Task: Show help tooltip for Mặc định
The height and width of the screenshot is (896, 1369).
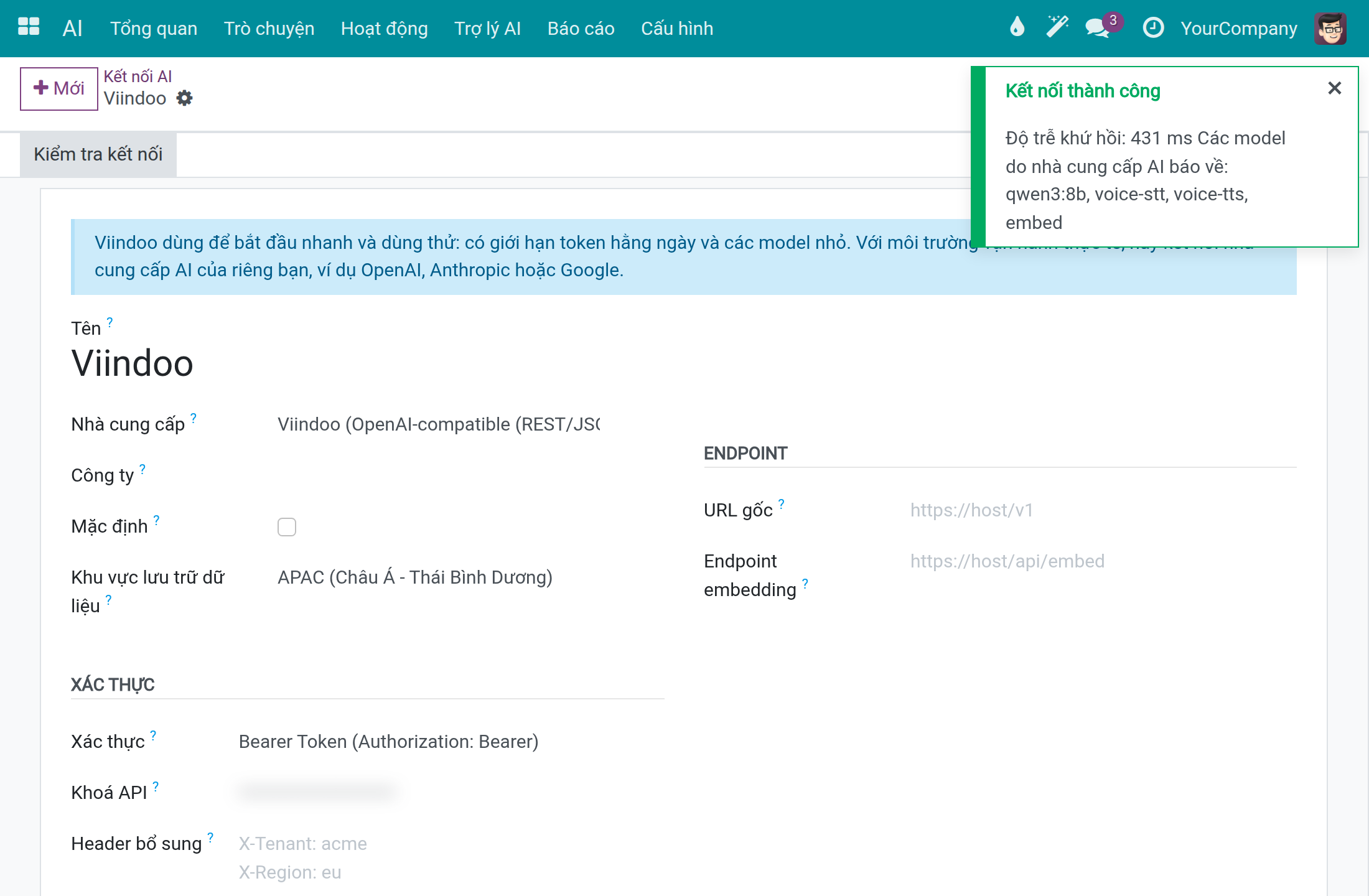Action: (x=156, y=520)
